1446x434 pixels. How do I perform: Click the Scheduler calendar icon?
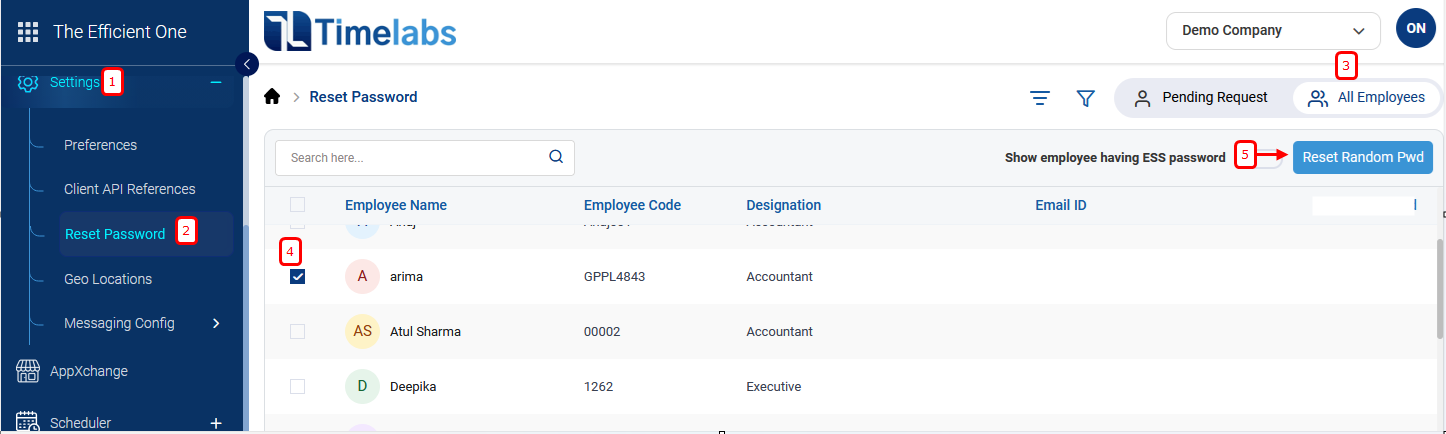pos(28,422)
